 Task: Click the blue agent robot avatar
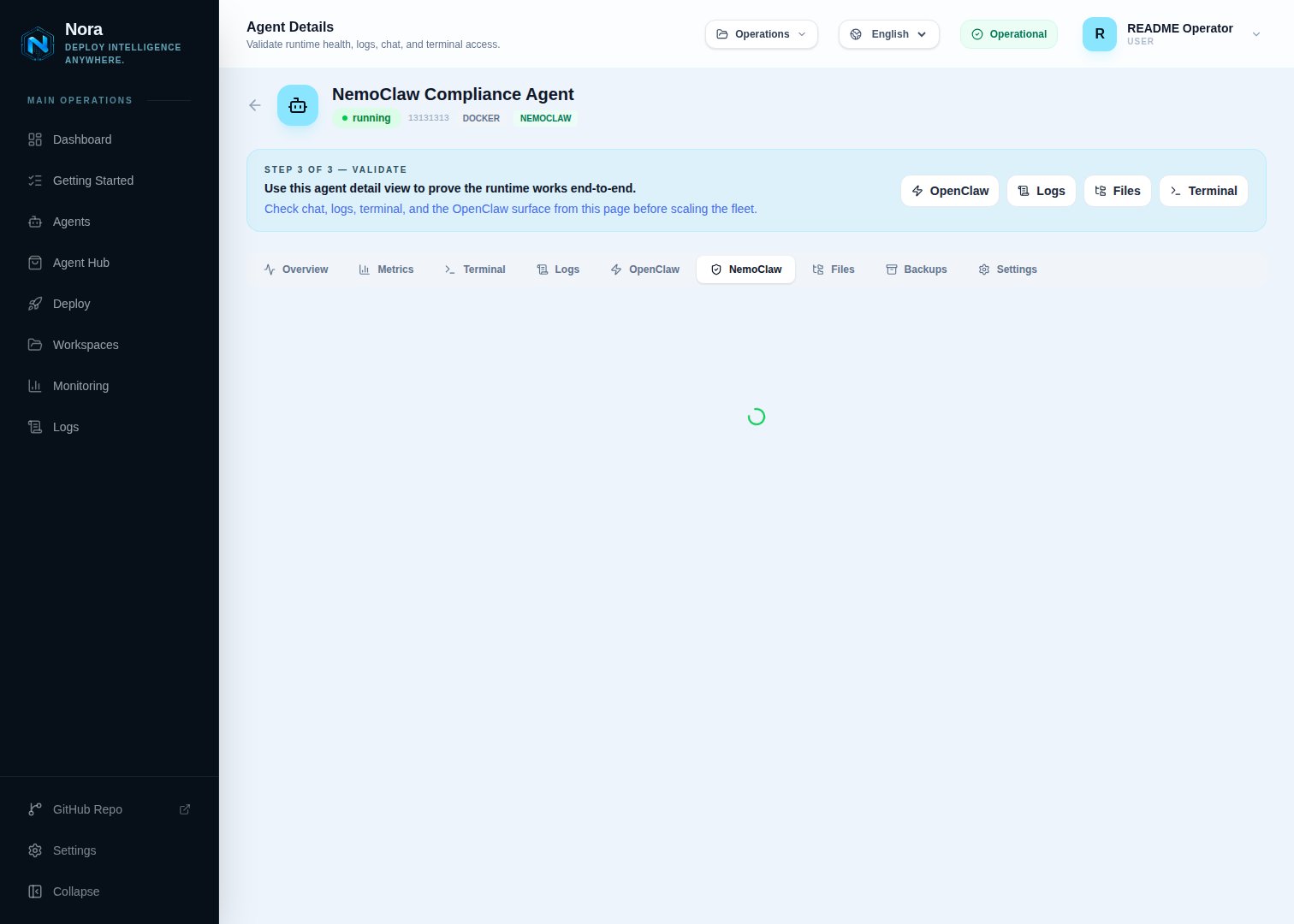coord(298,105)
